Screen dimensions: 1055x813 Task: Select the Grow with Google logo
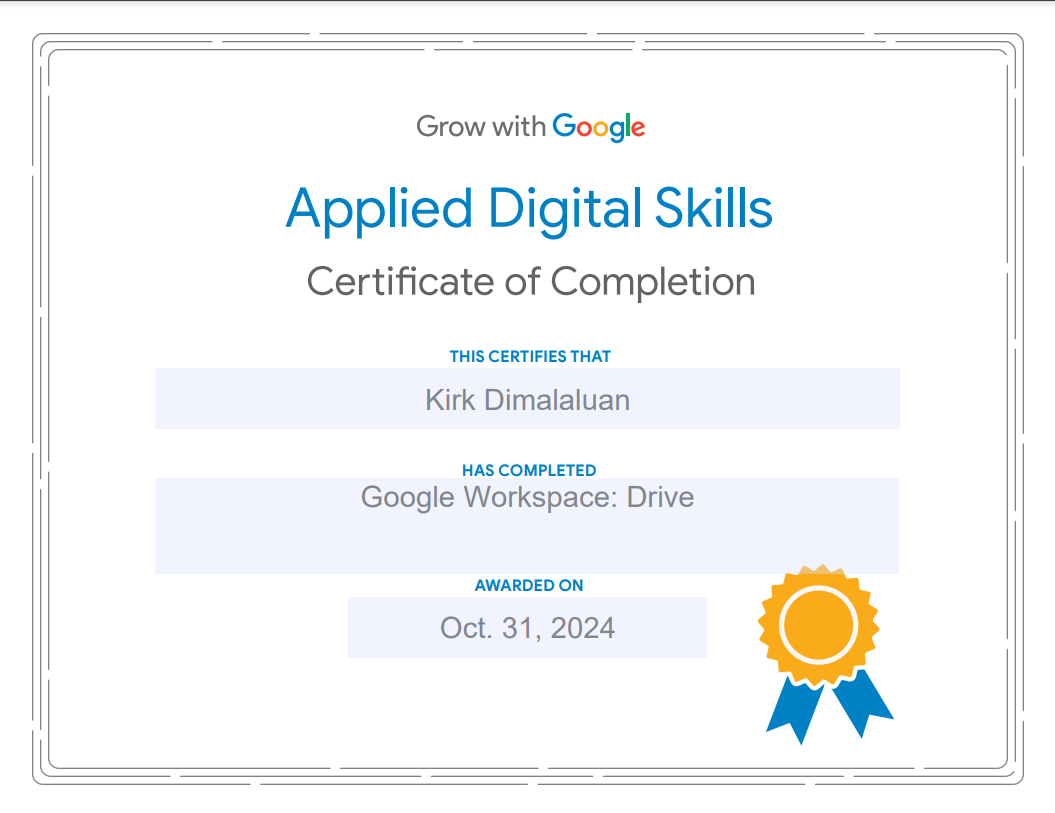pos(530,126)
